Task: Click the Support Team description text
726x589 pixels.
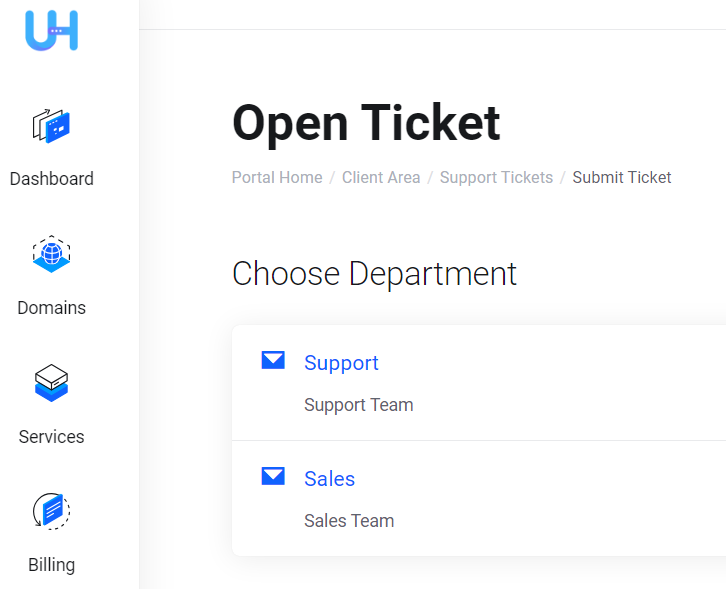Action: 358,405
